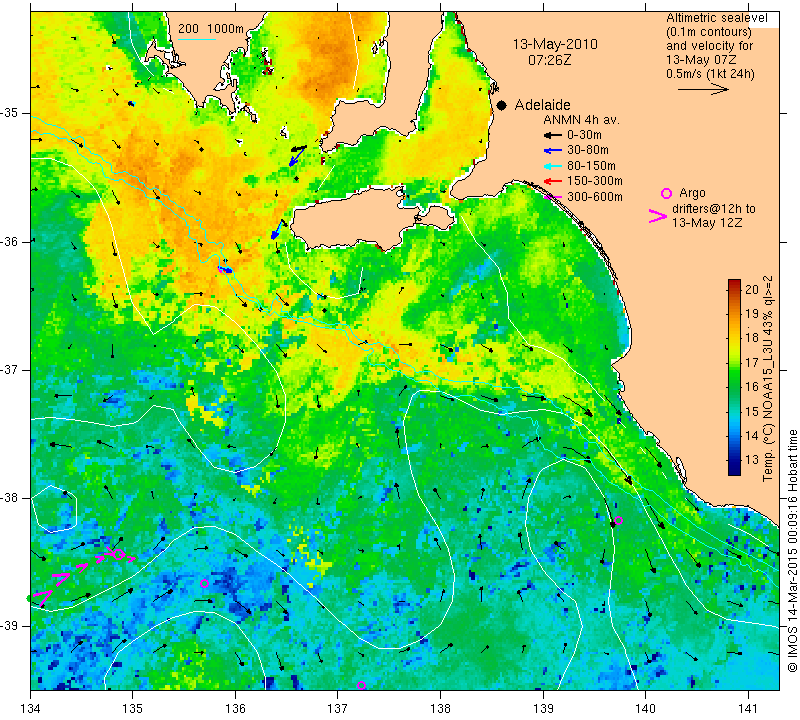Click the 13-May 12Z legend text

pyautogui.click(x=707, y=223)
